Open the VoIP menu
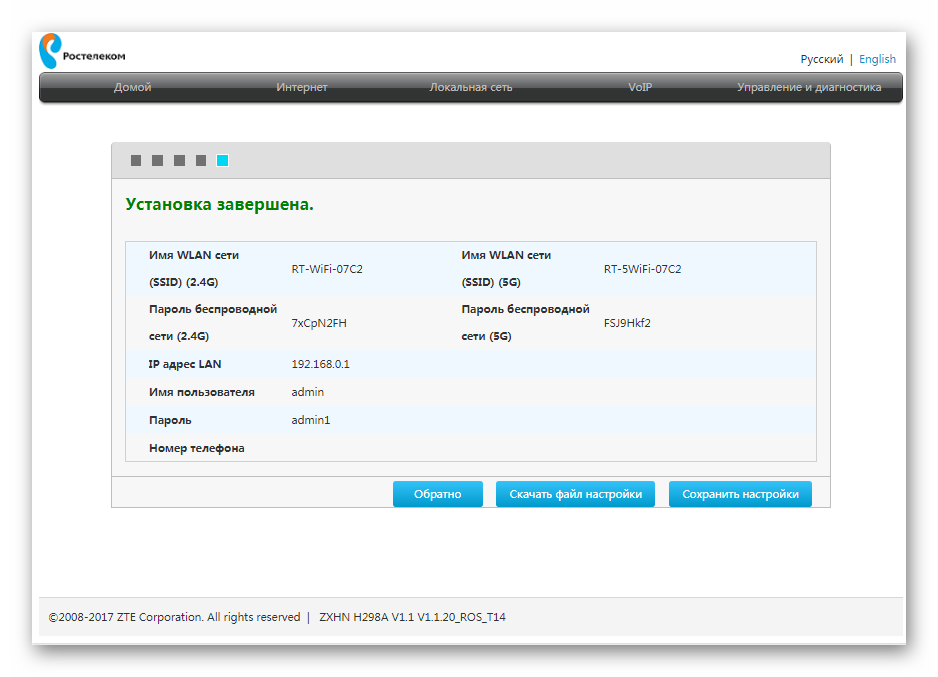Screen dimensions: 938x677 (x=640, y=87)
